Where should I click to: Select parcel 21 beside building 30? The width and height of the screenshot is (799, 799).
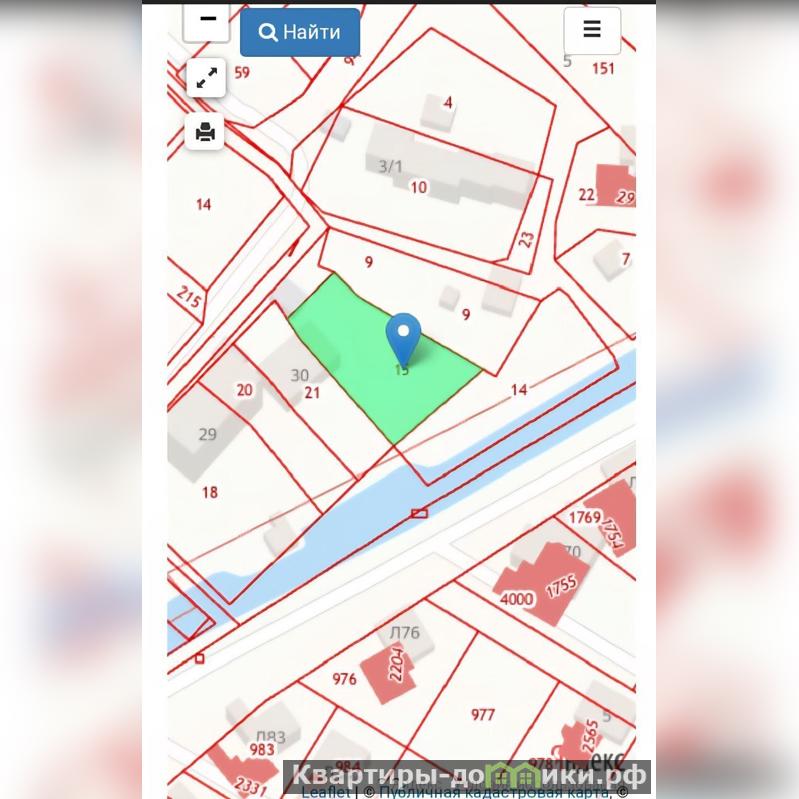312,393
